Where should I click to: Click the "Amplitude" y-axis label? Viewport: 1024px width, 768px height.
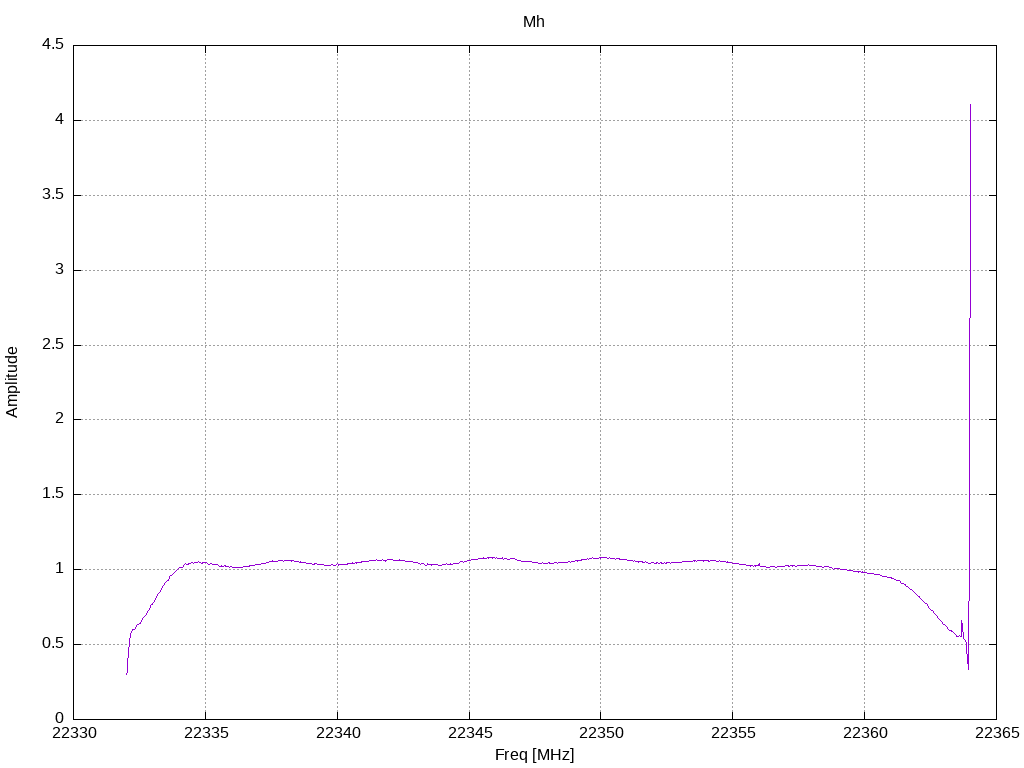pos(12,382)
